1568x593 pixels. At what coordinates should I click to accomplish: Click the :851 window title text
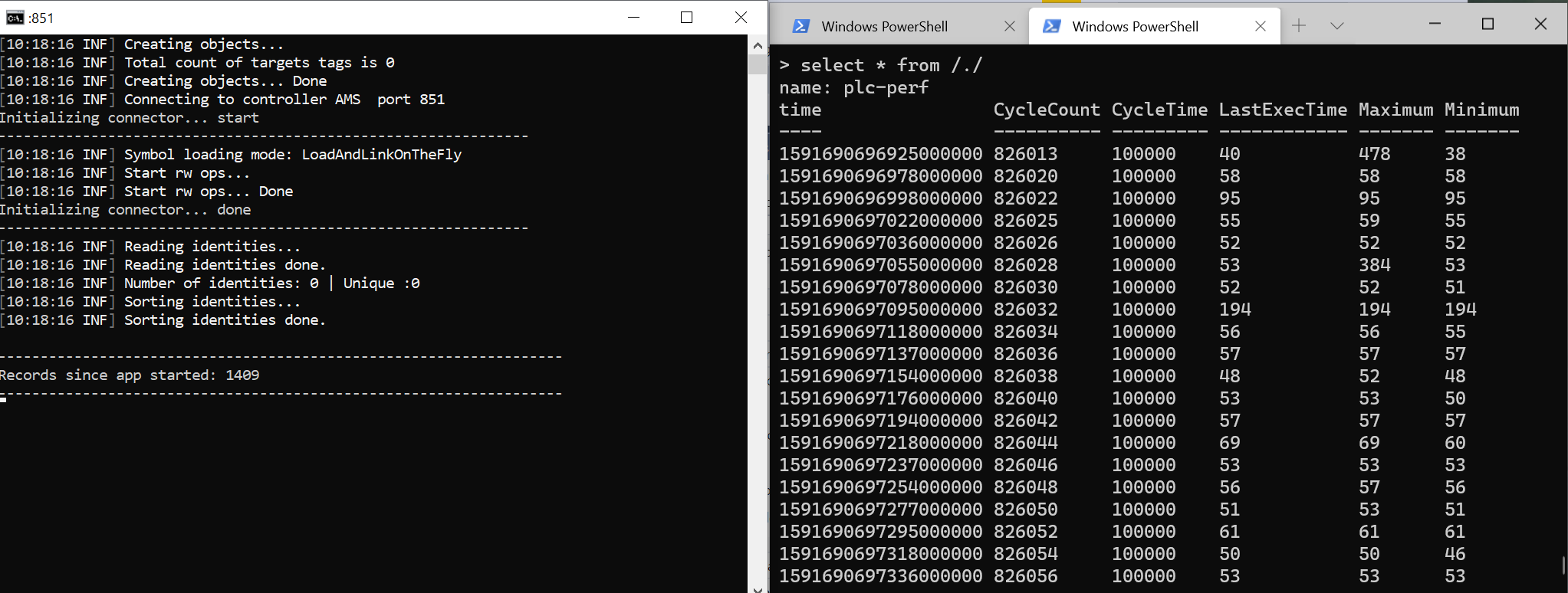click(41, 18)
